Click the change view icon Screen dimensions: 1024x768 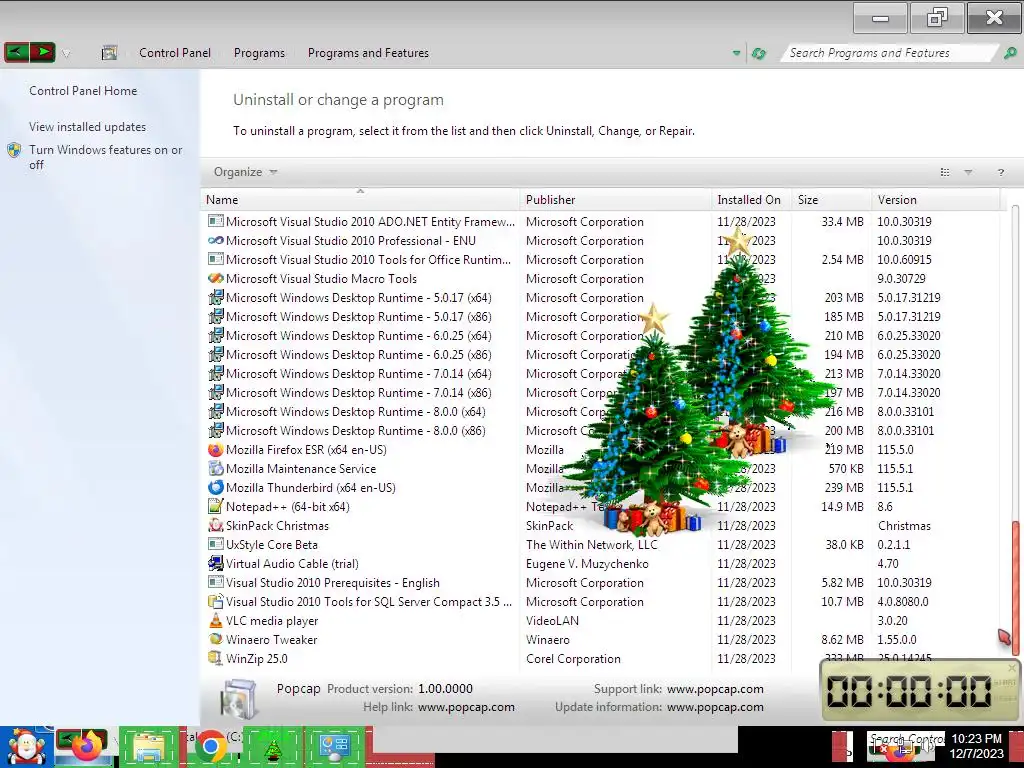[x=944, y=172]
